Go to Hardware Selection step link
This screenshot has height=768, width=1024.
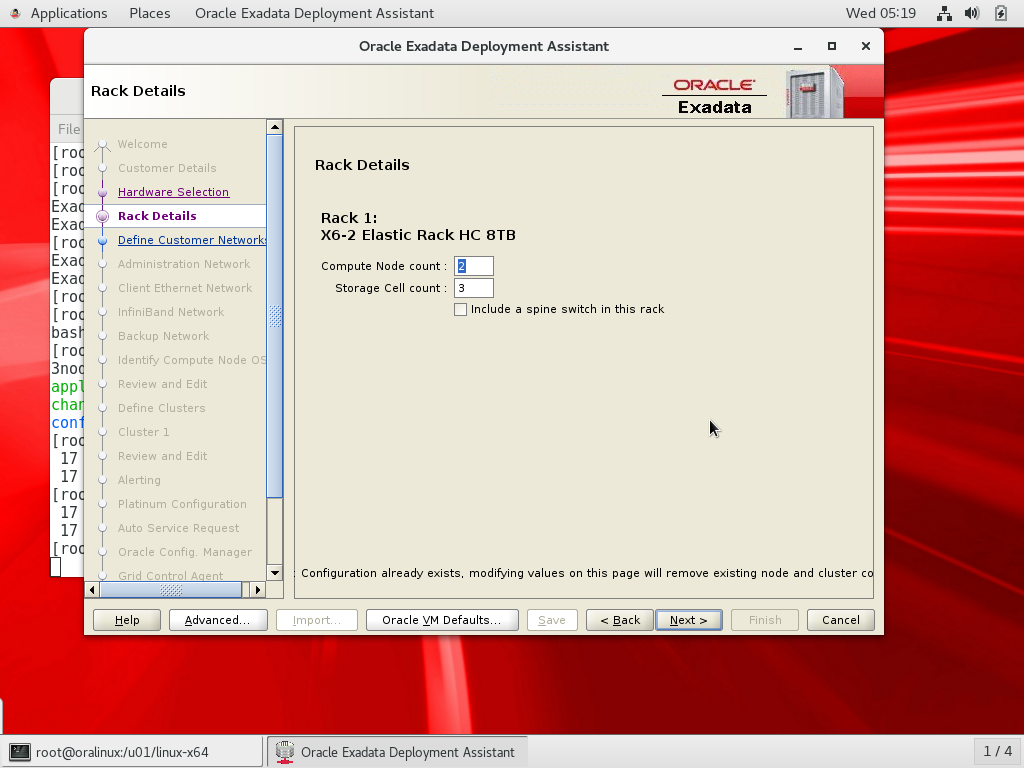(x=173, y=192)
